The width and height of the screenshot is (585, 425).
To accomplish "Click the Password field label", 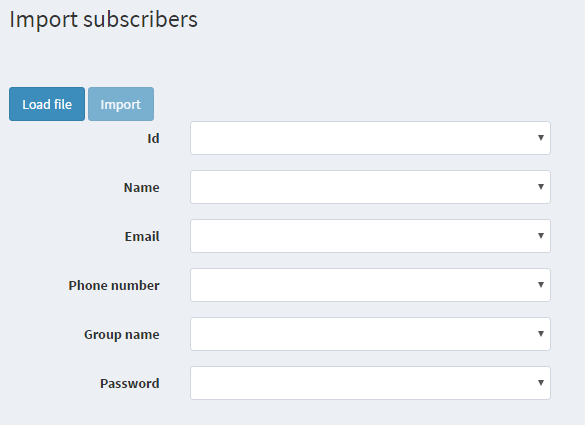I will [x=130, y=384].
